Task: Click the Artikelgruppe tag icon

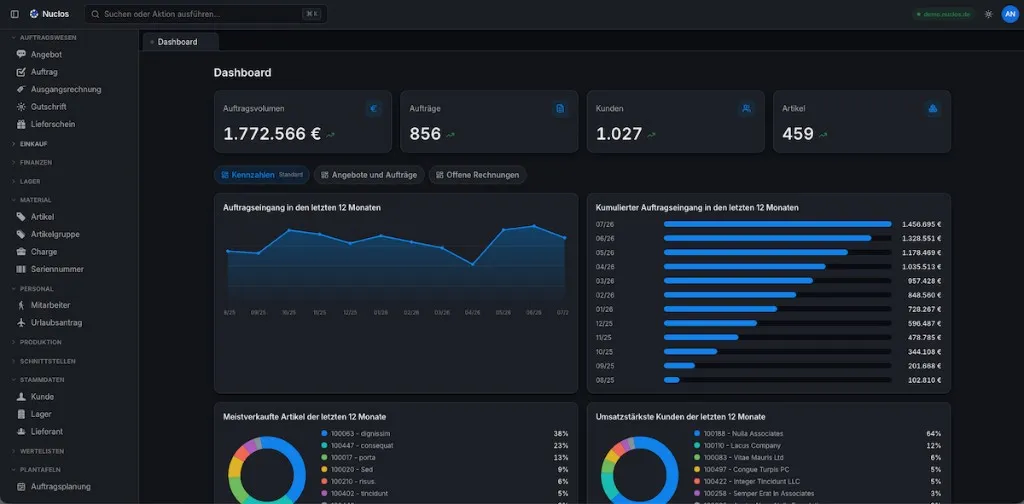Action: pos(21,234)
